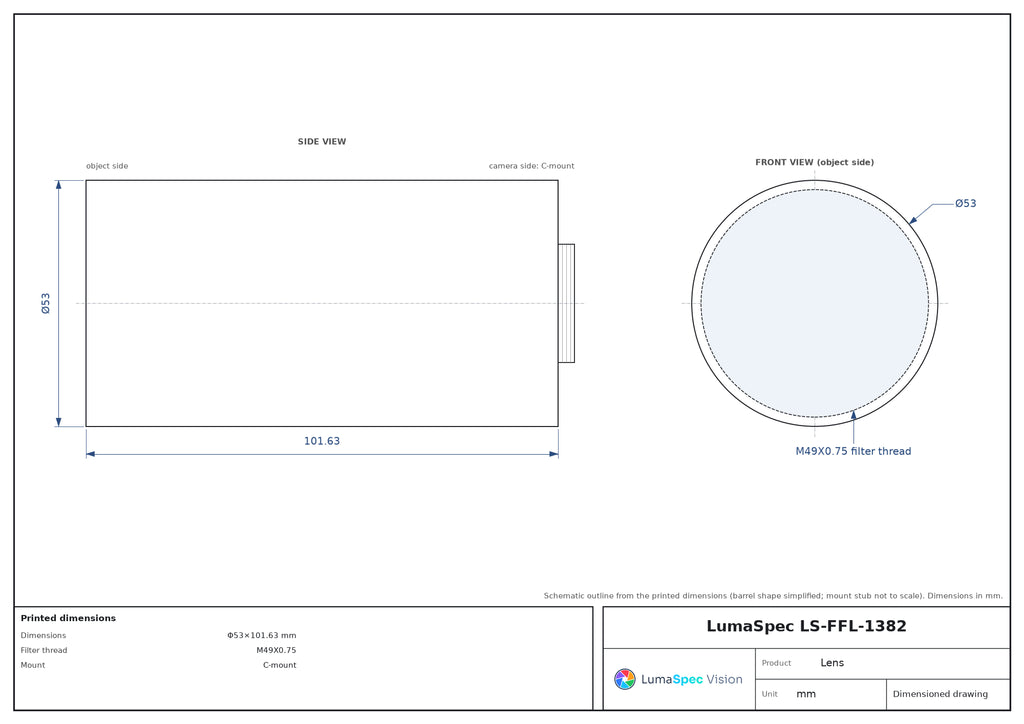Click the Ø53 label beside the front view
The height and width of the screenshot is (724, 1024).
965,203
